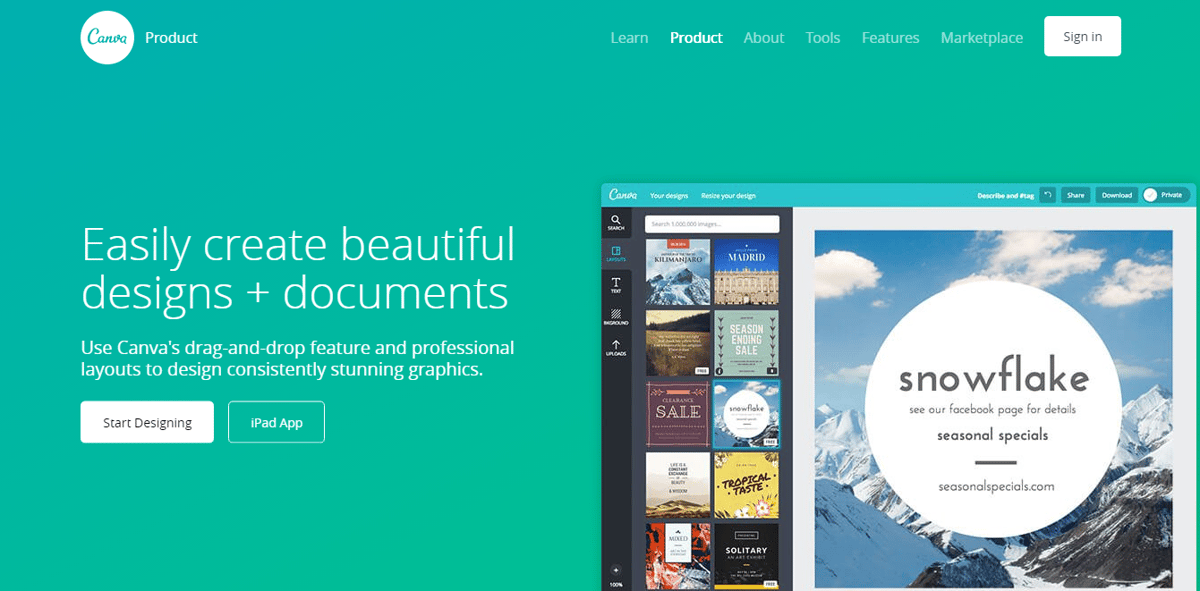This screenshot has height=591, width=1200.
Task: Open the Layouts panel icon
Action: pos(616,254)
